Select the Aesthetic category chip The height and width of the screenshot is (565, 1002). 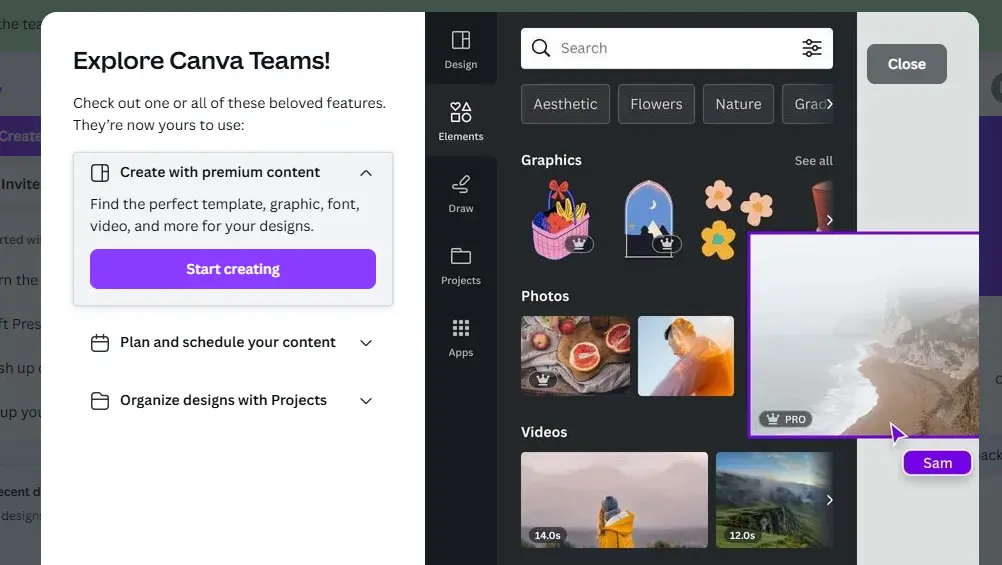[x=565, y=104]
